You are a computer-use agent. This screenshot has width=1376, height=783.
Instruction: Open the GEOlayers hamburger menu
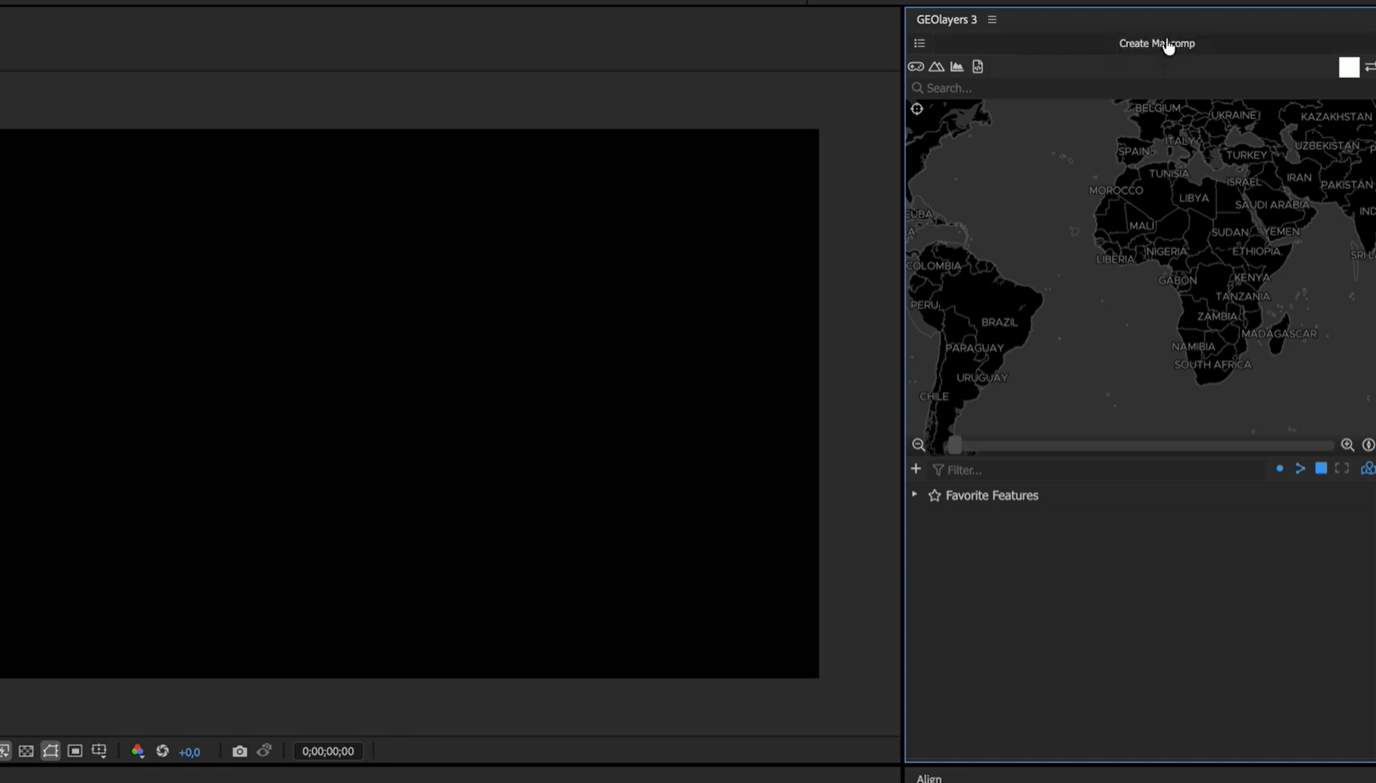pyautogui.click(x=920, y=42)
